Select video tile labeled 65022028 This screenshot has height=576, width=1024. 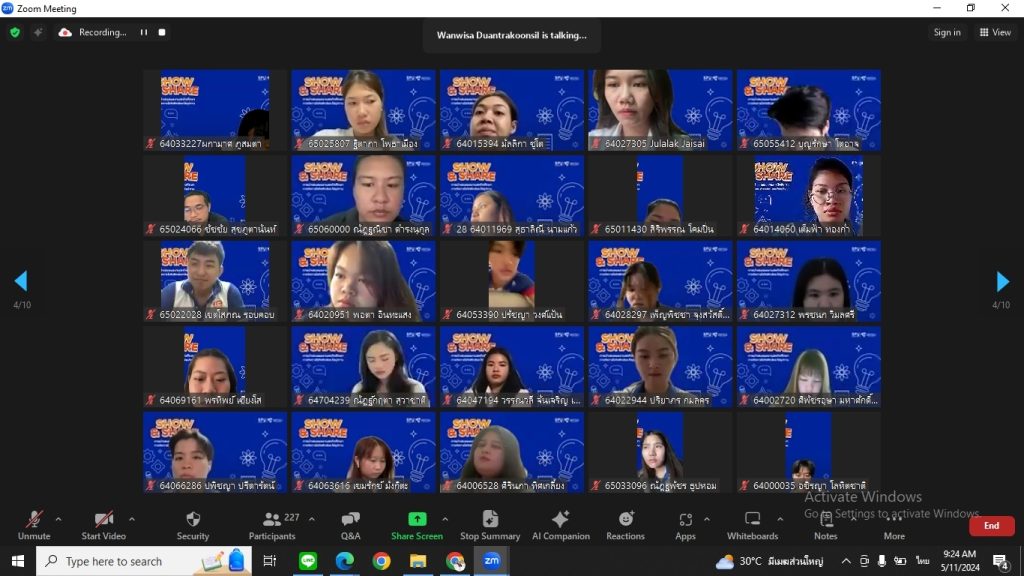[x=215, y=281]
